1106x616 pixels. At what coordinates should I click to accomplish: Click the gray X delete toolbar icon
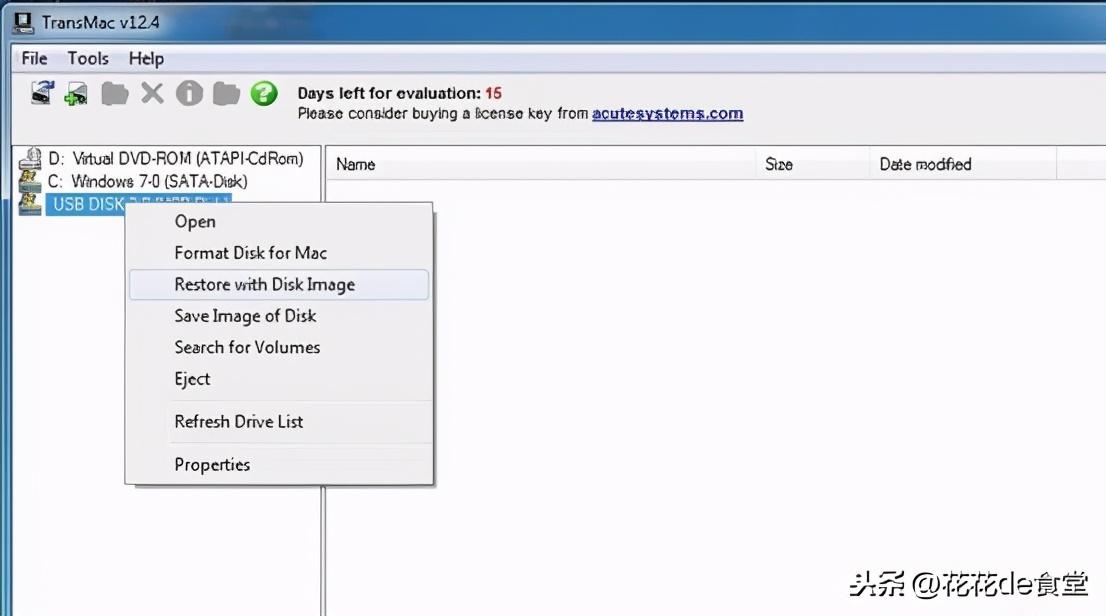click(x=152, y=93)
